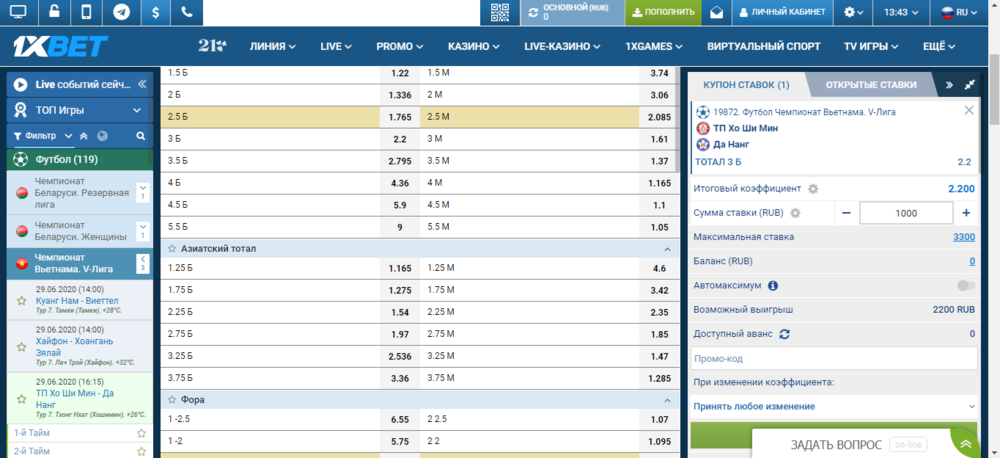Toggle the Автомаксимум switch
The width and height of the screenshot is (1000, 458).
click(966, 286)
